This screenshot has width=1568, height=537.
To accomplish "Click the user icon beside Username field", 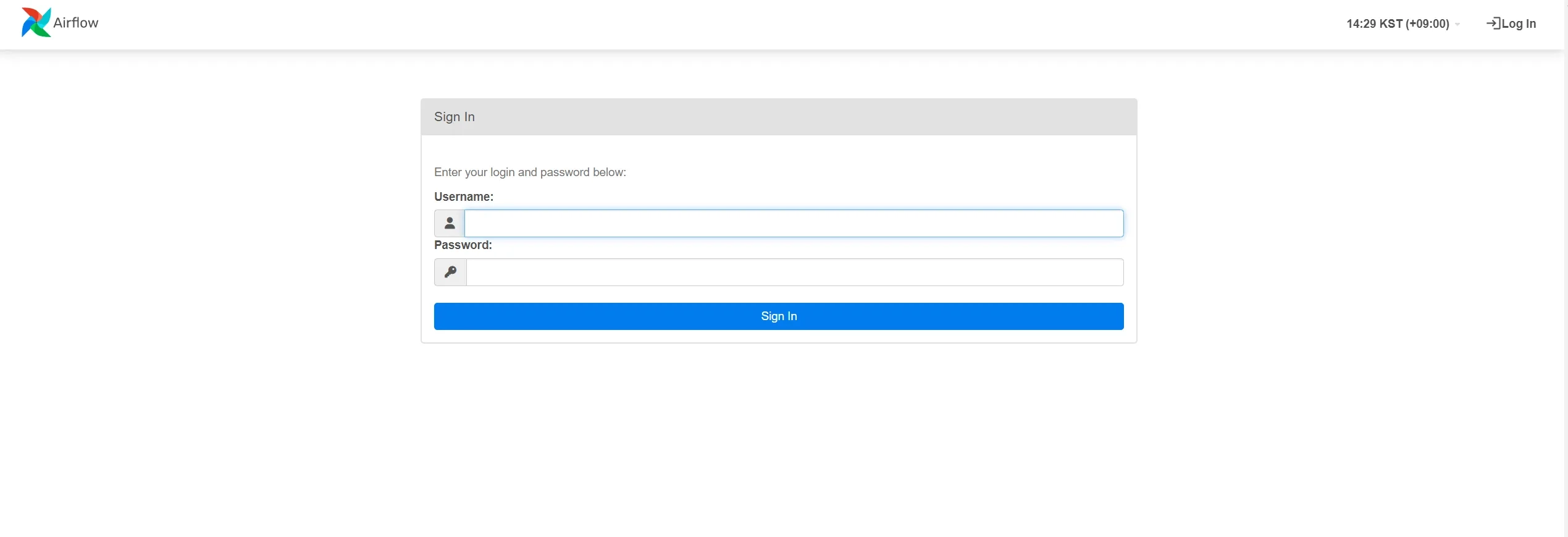I will pyautogui.click(x=450, y=223).
